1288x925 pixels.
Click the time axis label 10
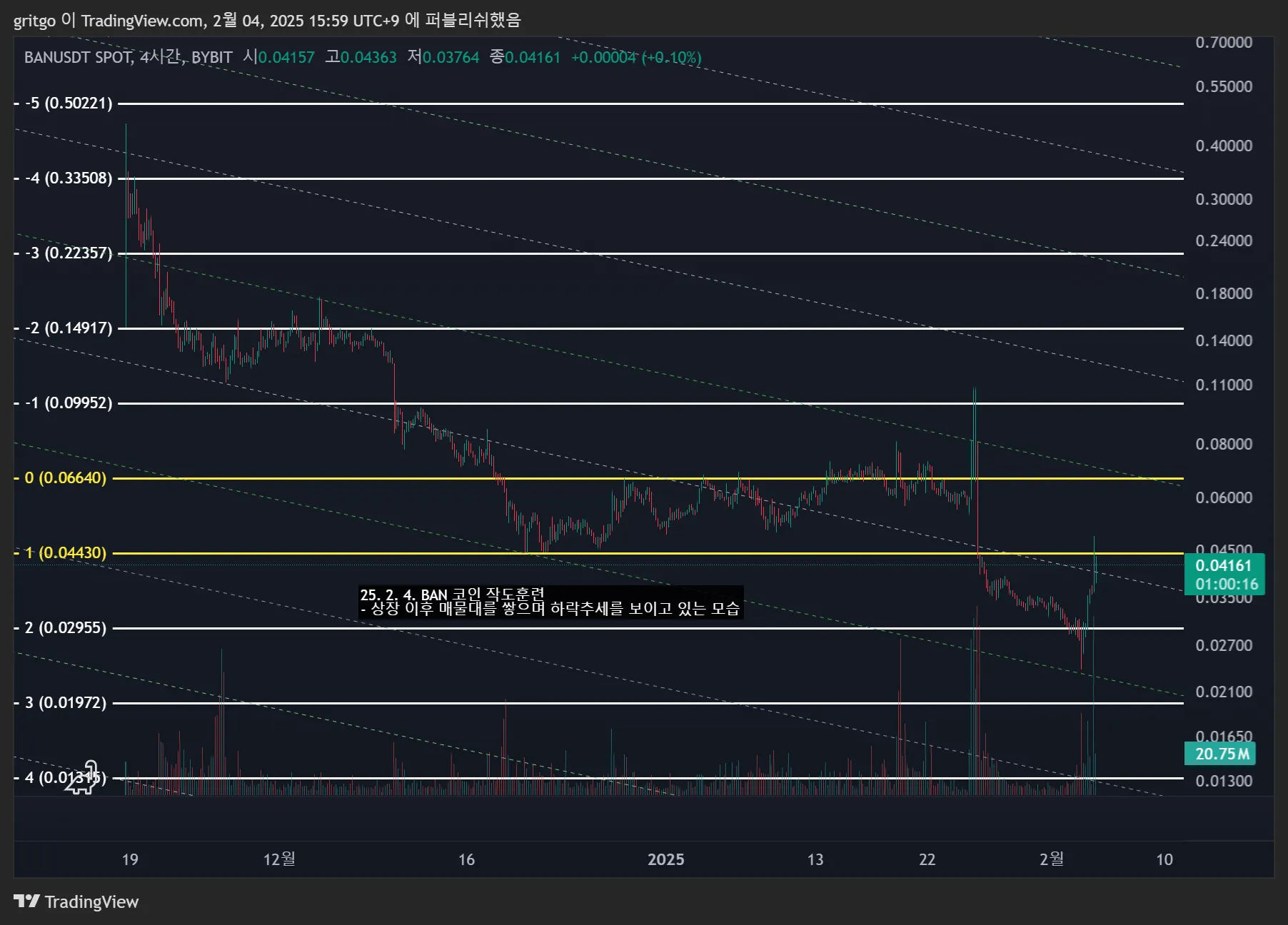(x=1164, y=859)
